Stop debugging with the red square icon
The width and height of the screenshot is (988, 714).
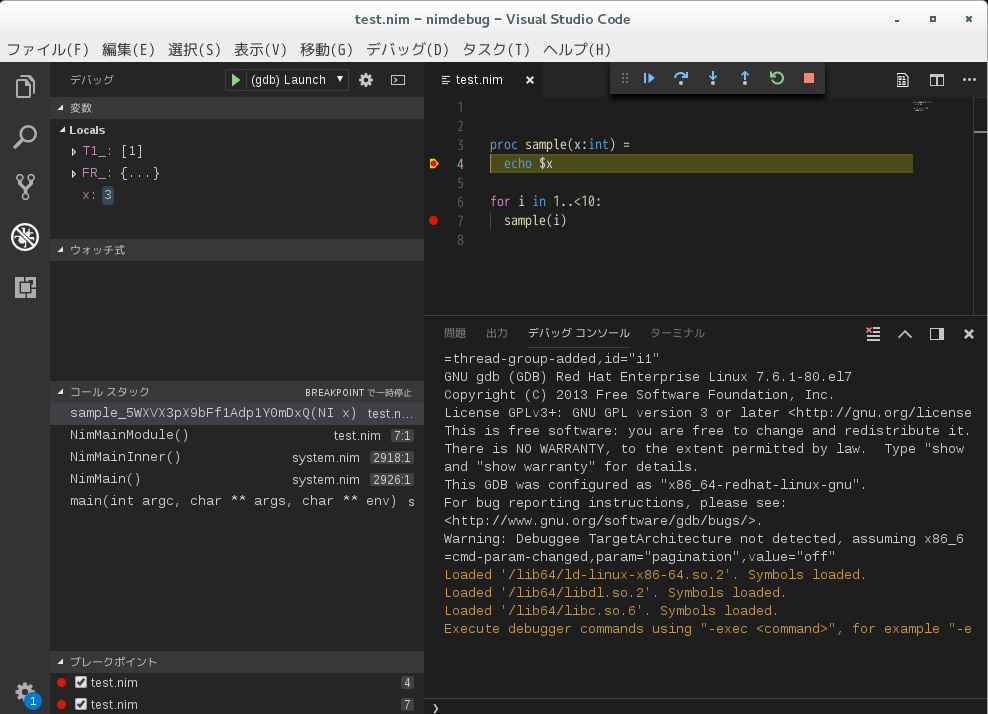[808, 77]
